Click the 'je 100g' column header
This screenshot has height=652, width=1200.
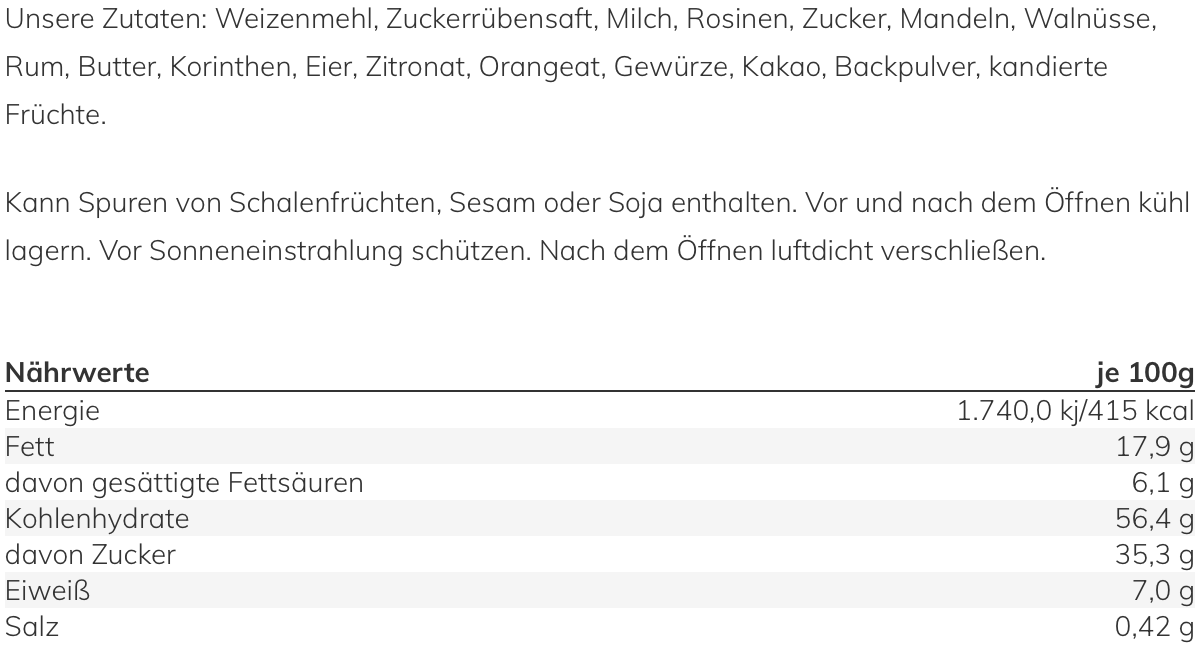tap(1145, 373)
